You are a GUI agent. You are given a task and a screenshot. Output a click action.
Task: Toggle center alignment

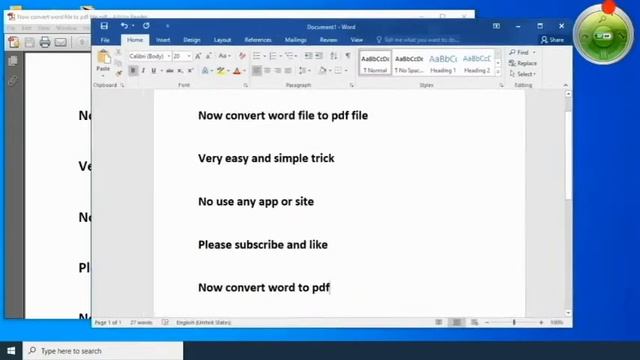tap(267, 71)
